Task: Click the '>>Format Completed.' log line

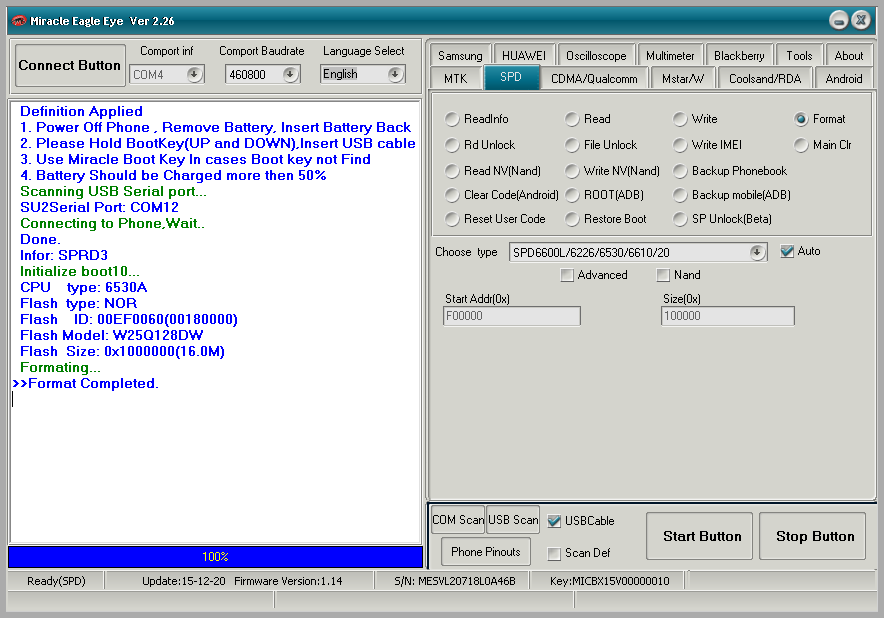Action: pyautogui.click(x=85, y=383)
